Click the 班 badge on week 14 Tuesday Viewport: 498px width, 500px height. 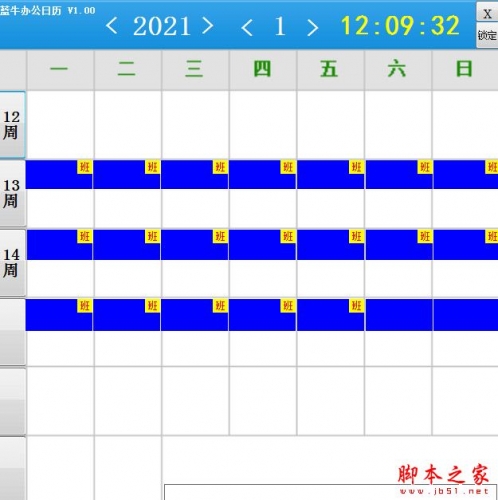click(x=152, y=236)
